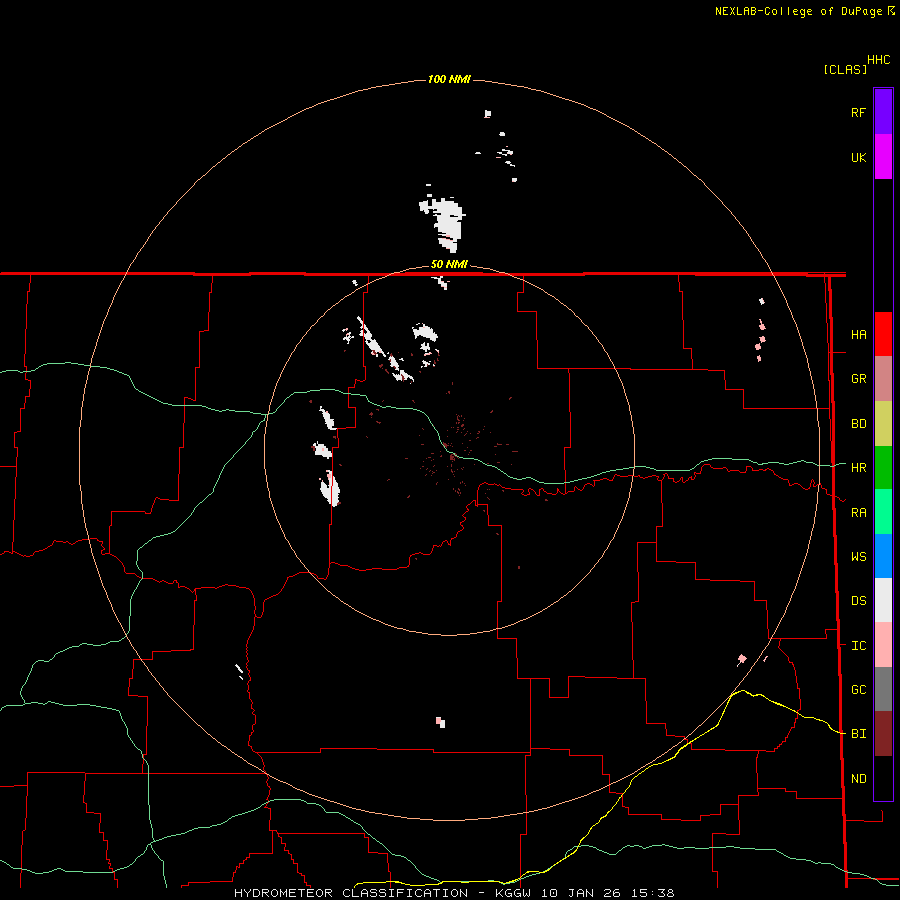Click the NEXLAB-College of DuPage credit
Image resolution: width=900 pixels, height=900 pixels.
coord(798,11)
